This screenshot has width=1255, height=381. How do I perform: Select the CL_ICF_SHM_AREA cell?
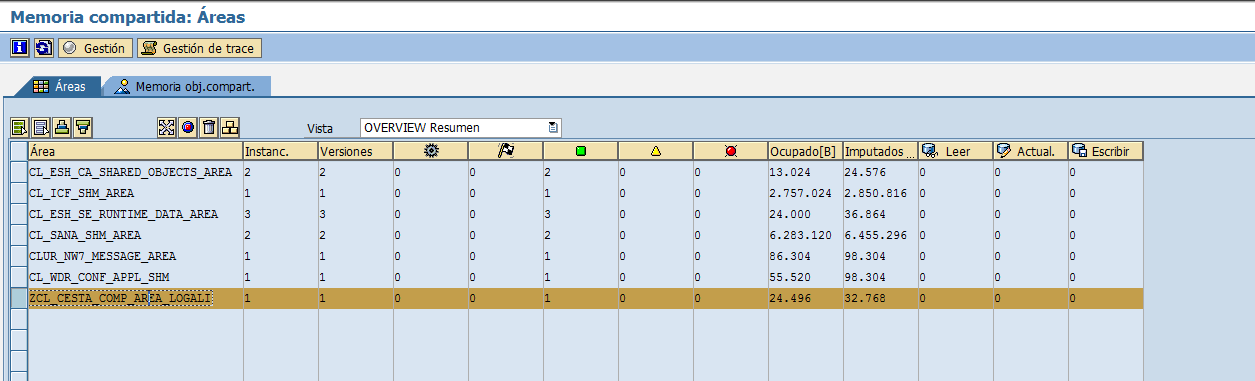[135, 193]
